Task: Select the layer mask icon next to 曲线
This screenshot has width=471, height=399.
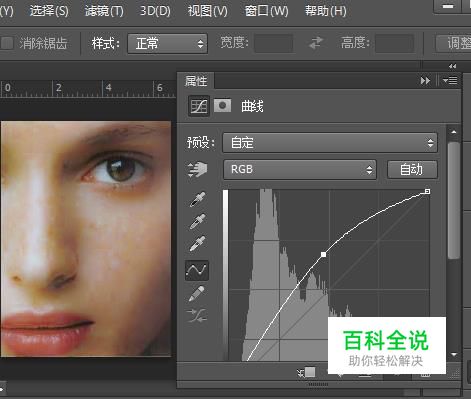Action: tap(222, 106)
